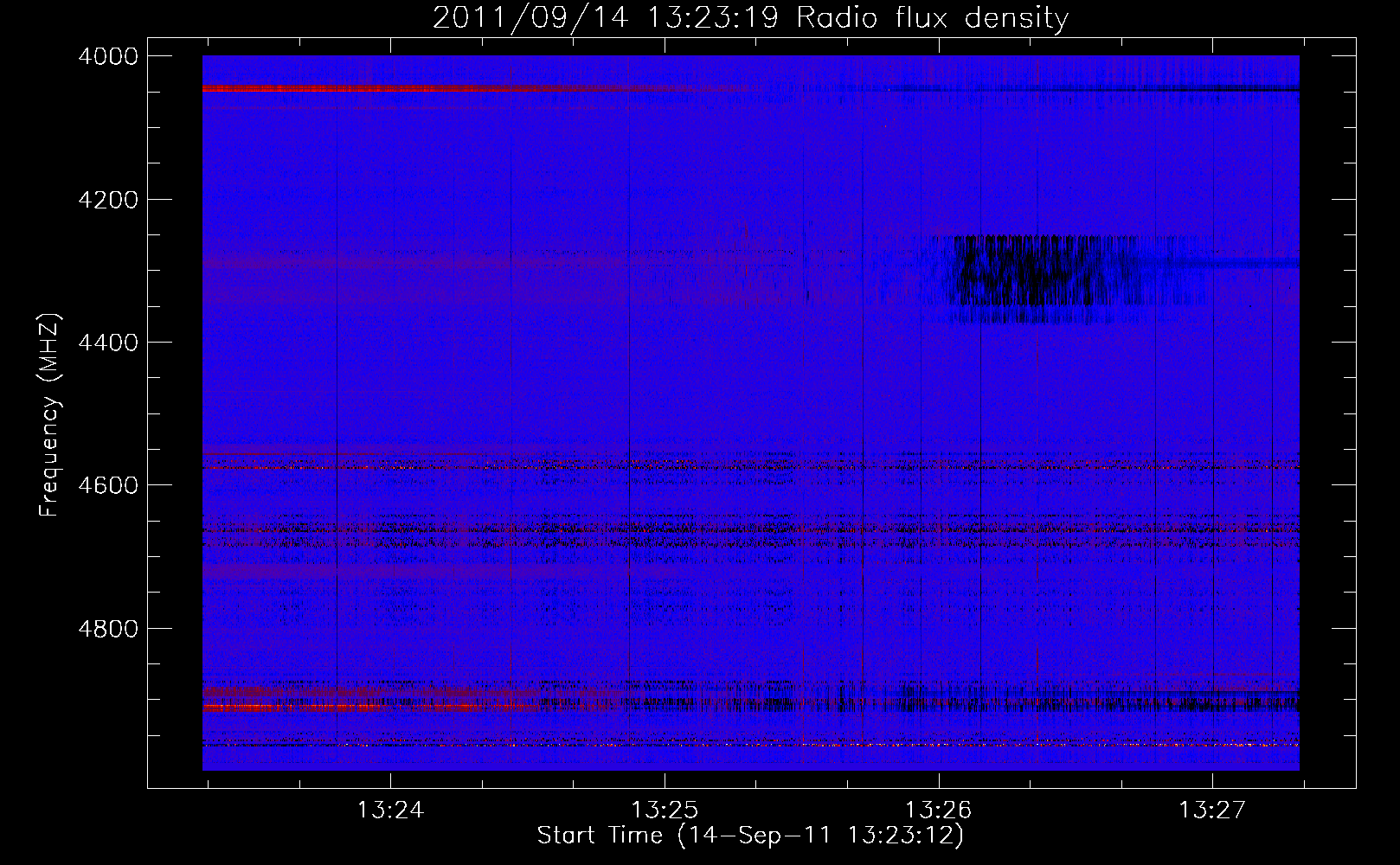
Task: Click the 4000 frequency tick label
Action: [x=107, y=56]
